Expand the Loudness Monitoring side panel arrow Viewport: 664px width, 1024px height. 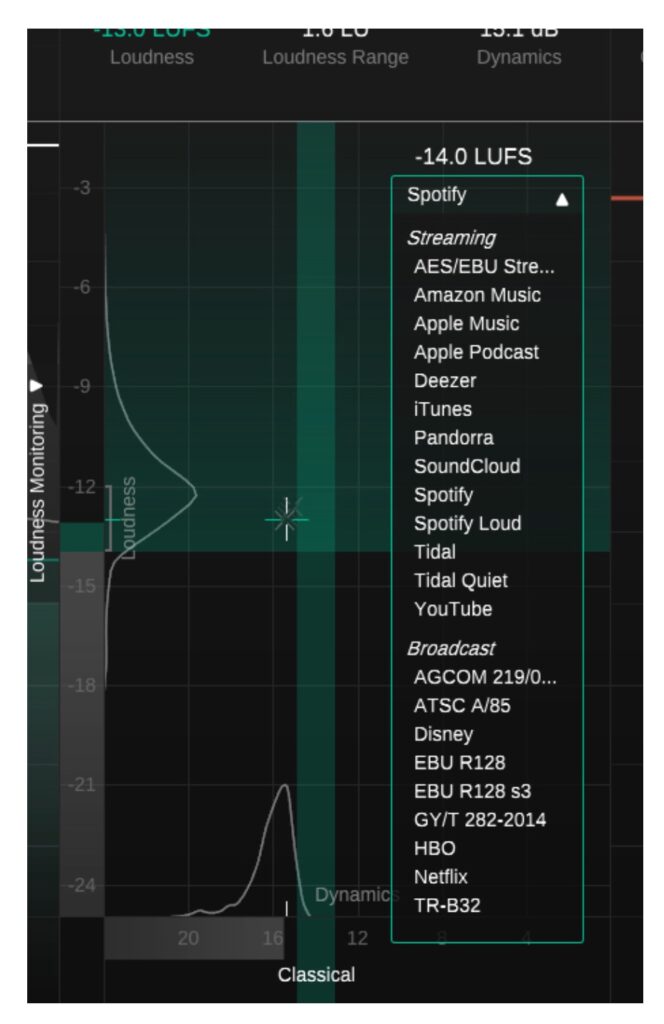(x=37, y=385)
